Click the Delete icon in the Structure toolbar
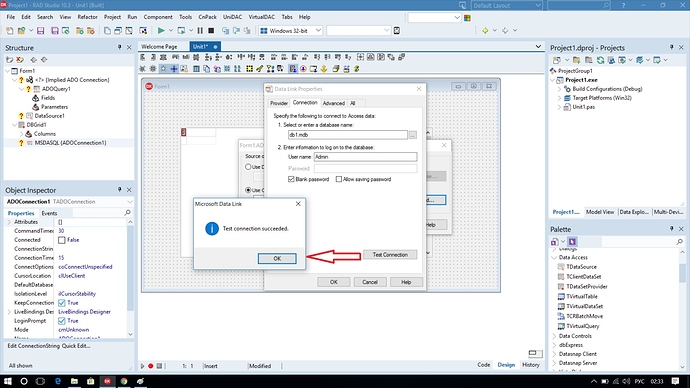690x388 pixels. point(20,60)
